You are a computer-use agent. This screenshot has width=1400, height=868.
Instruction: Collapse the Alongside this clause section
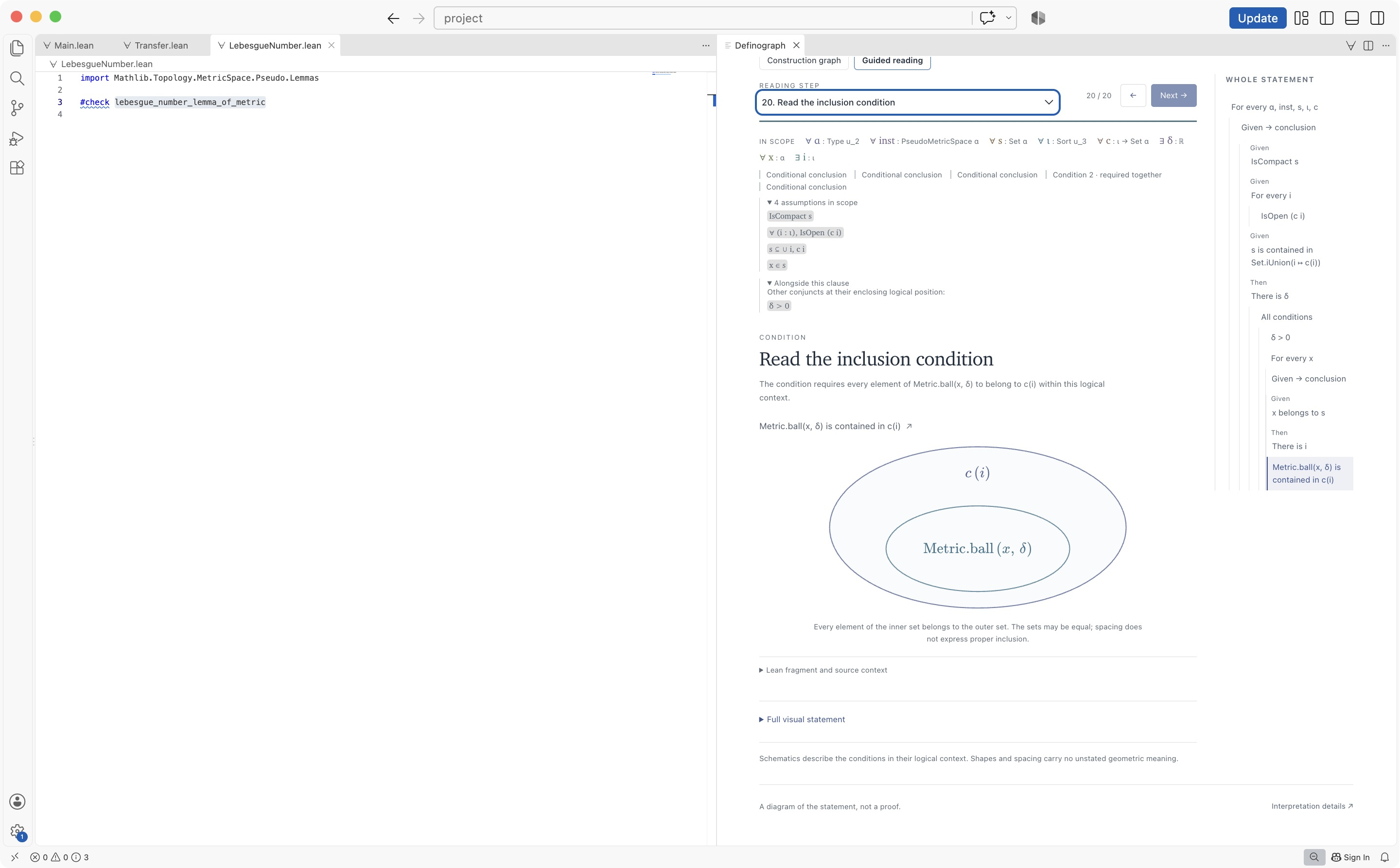click(x=808, y=283)
